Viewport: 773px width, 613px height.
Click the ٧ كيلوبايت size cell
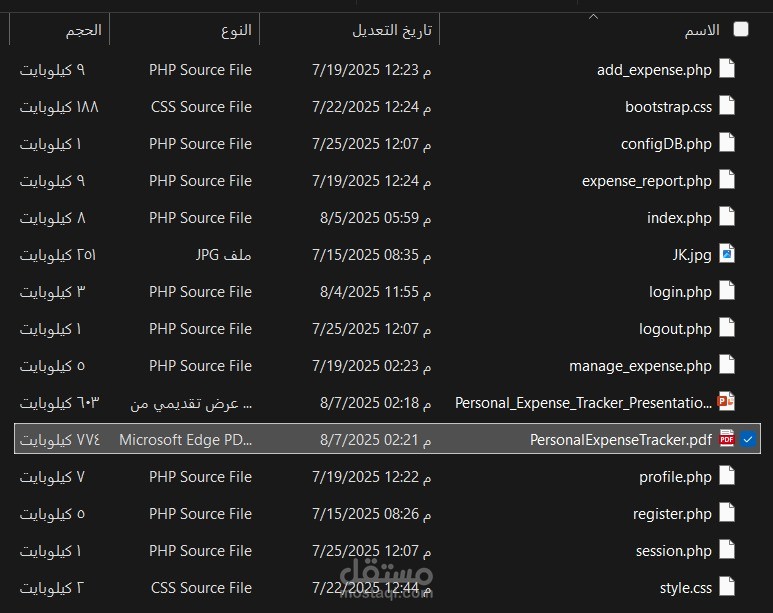tap(52, 477)
